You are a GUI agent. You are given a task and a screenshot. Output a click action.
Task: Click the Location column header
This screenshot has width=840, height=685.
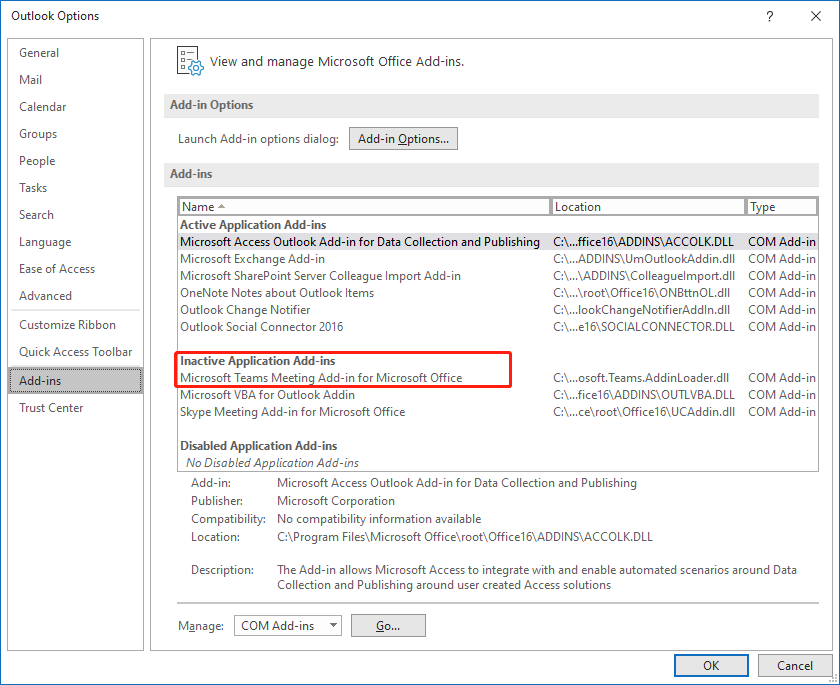tap(648, 206)
